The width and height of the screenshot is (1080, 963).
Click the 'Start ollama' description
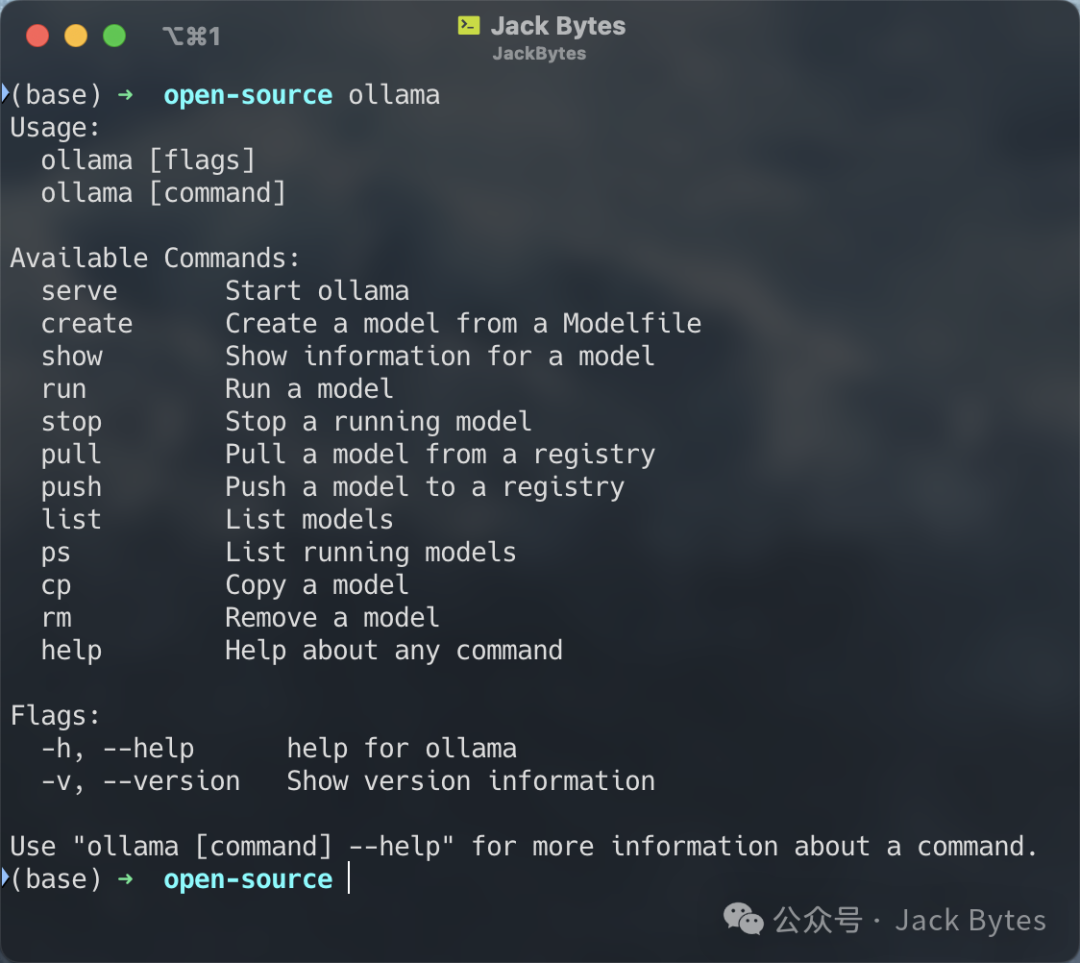pos(318,291)
